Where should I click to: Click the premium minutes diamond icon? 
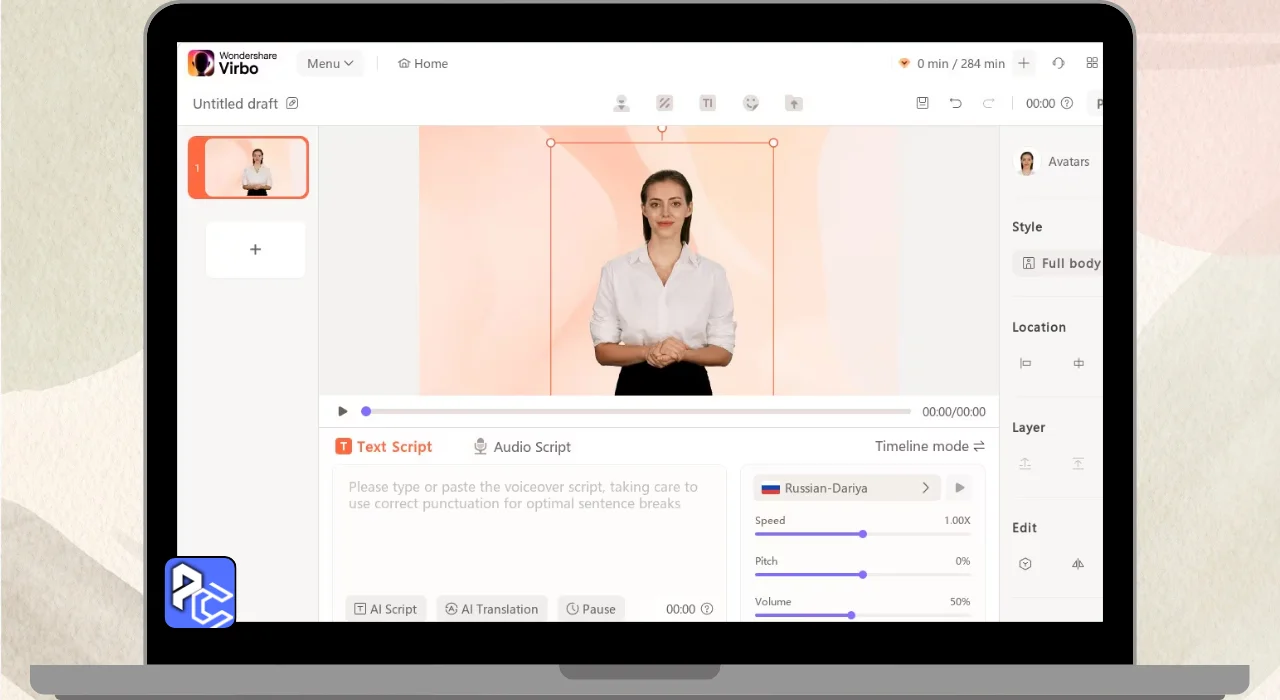coord(905,63)
